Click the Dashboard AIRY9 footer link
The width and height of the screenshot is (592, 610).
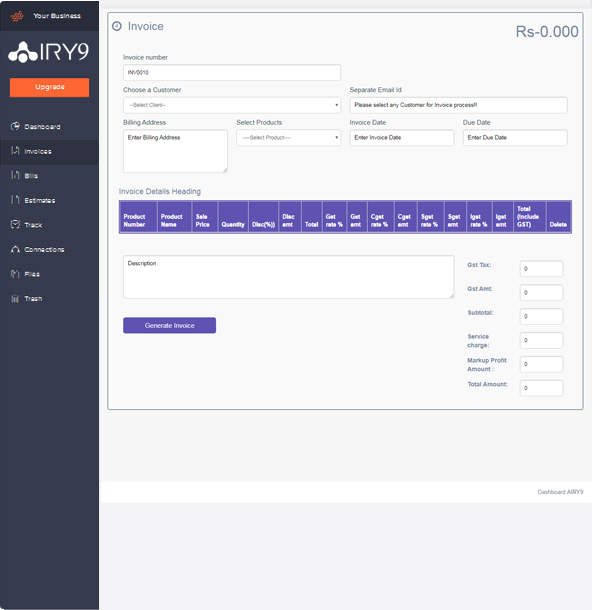click(x=560, y=492)
